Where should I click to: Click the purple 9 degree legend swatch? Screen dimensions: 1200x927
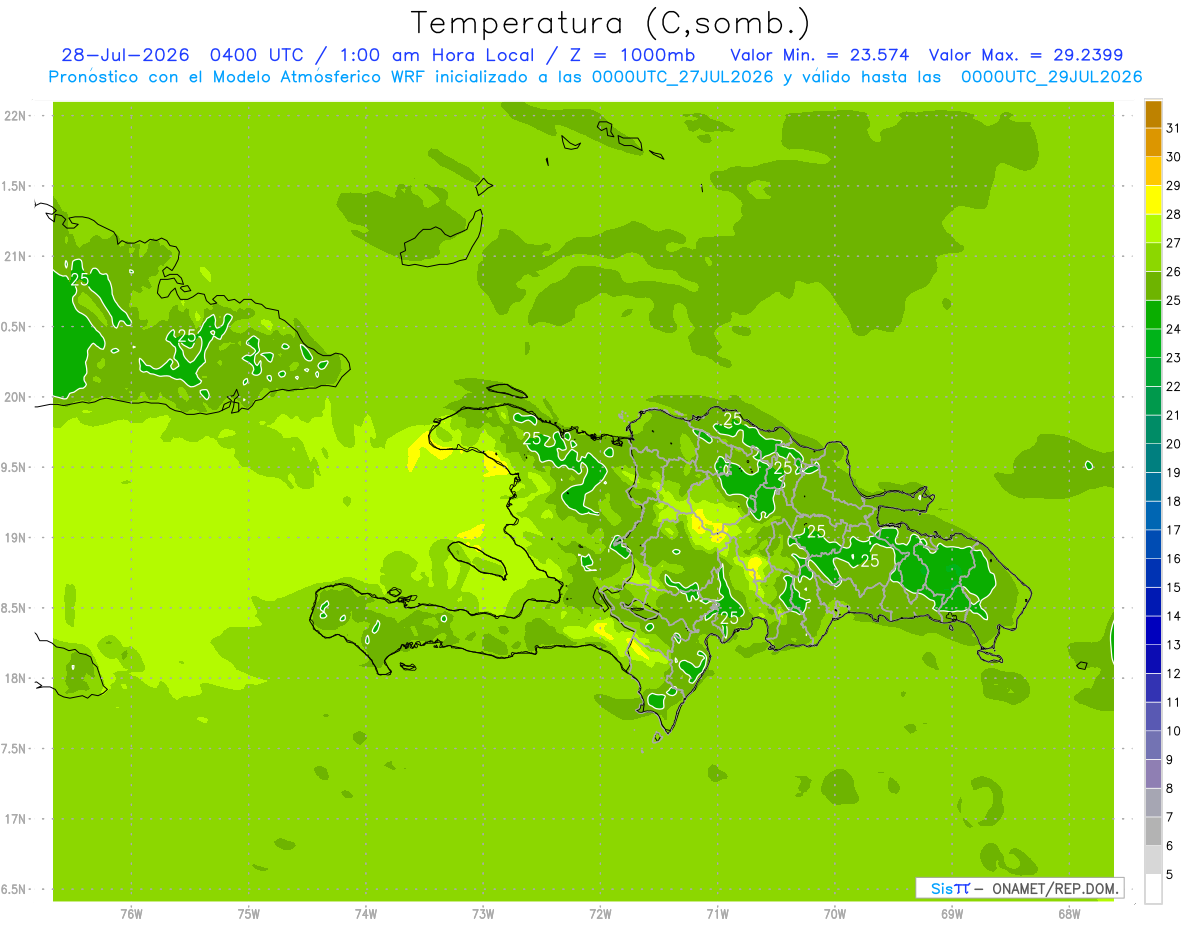pos(1153,774)
